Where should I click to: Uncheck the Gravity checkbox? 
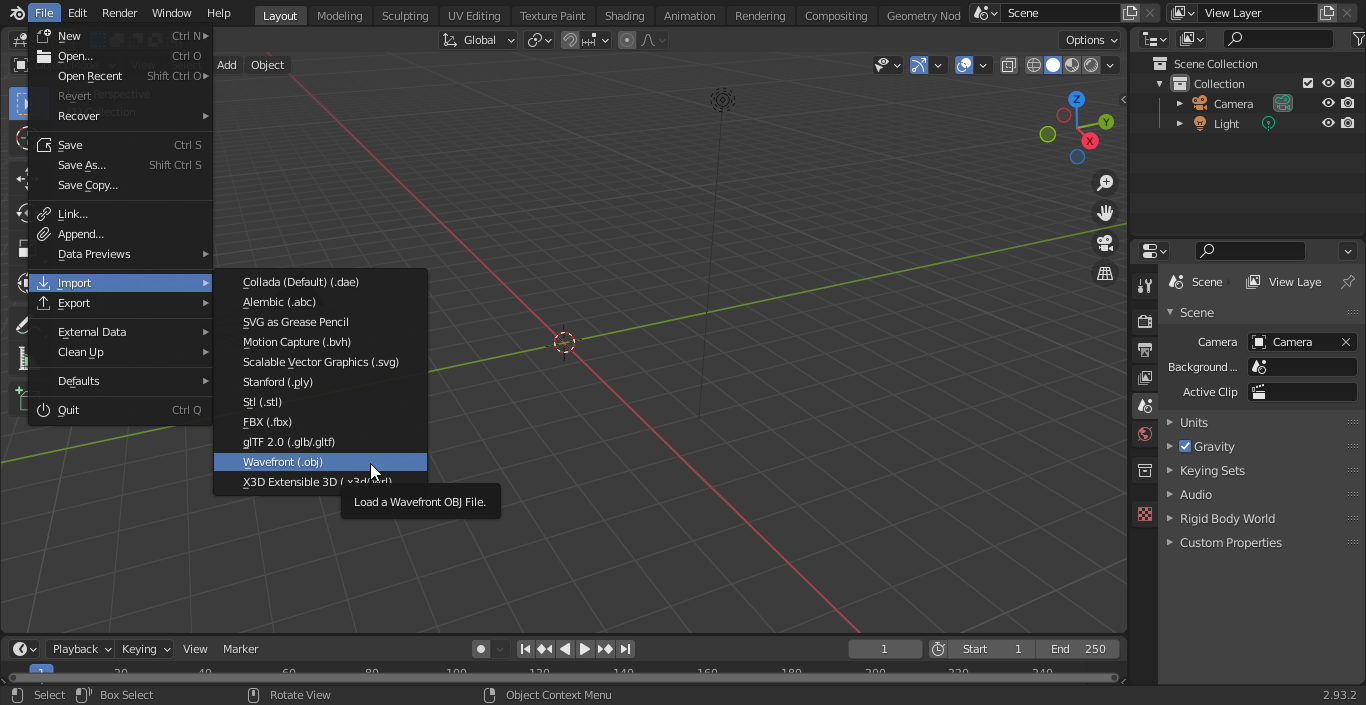pos(1185,447)
